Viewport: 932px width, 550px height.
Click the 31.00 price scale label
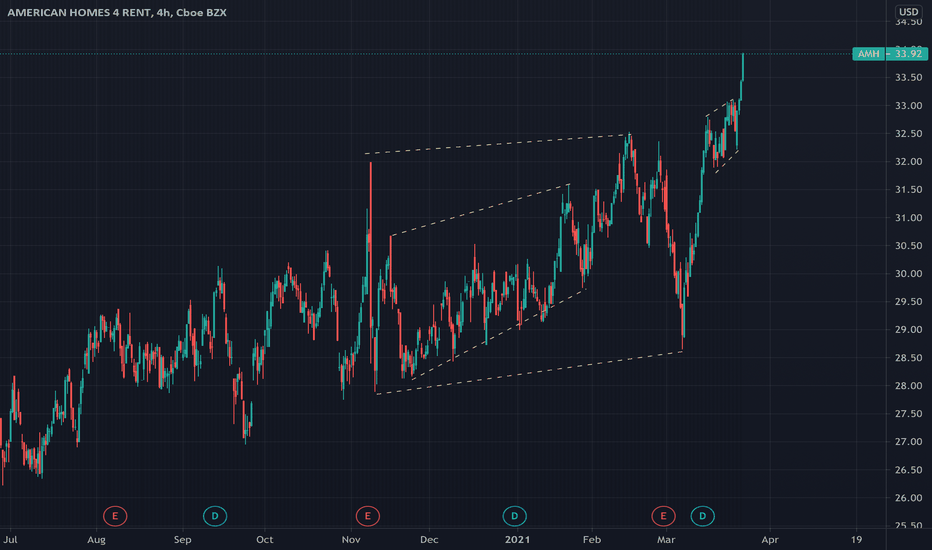909,218
